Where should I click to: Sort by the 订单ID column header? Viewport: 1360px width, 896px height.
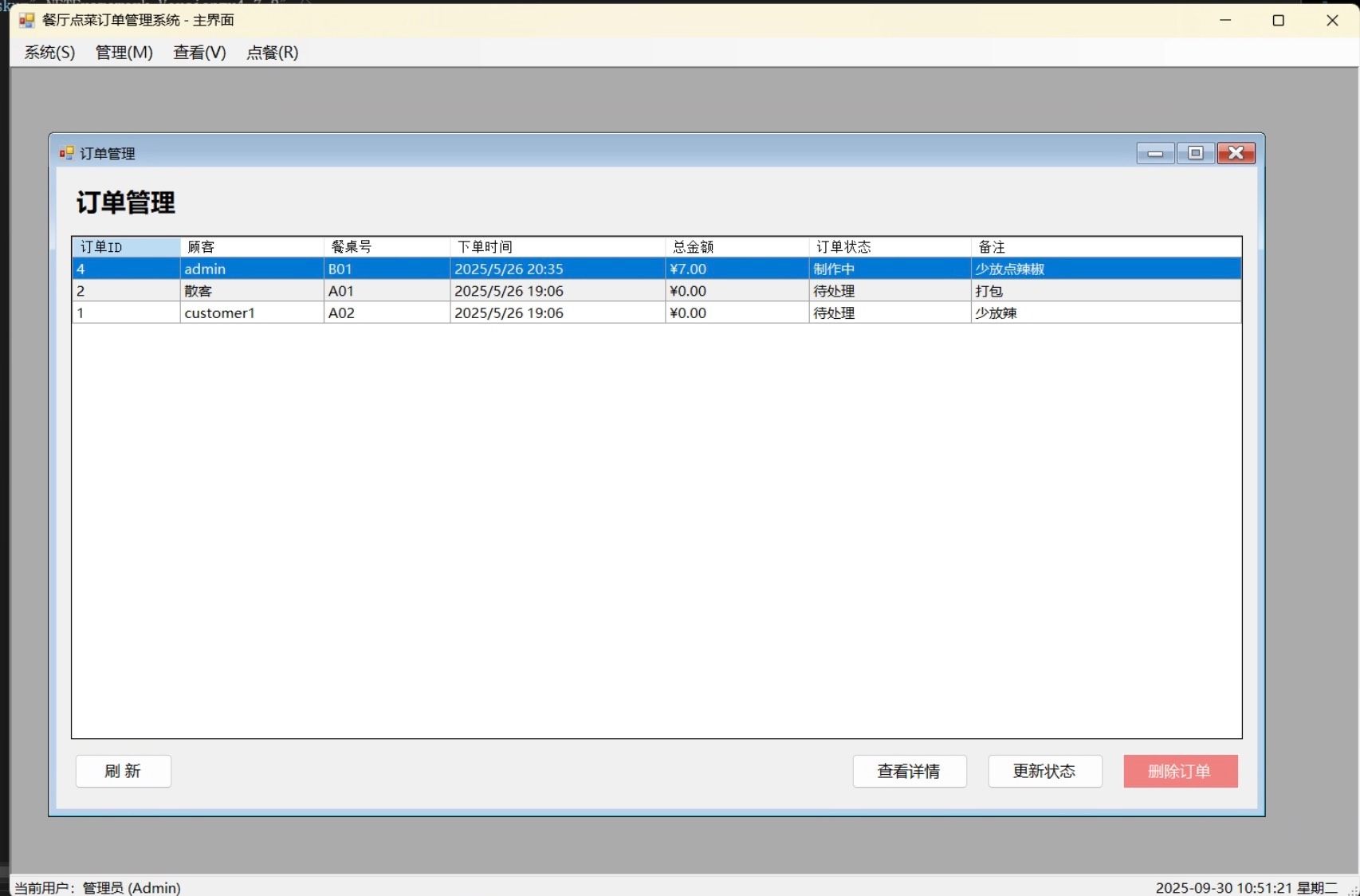[x=126, y=247]
